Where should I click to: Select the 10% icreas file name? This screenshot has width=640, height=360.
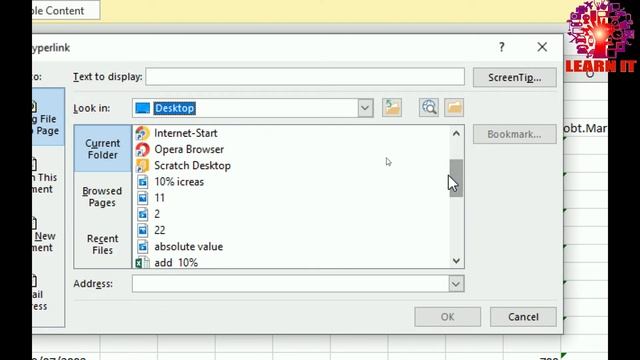(x=179, y=182)
